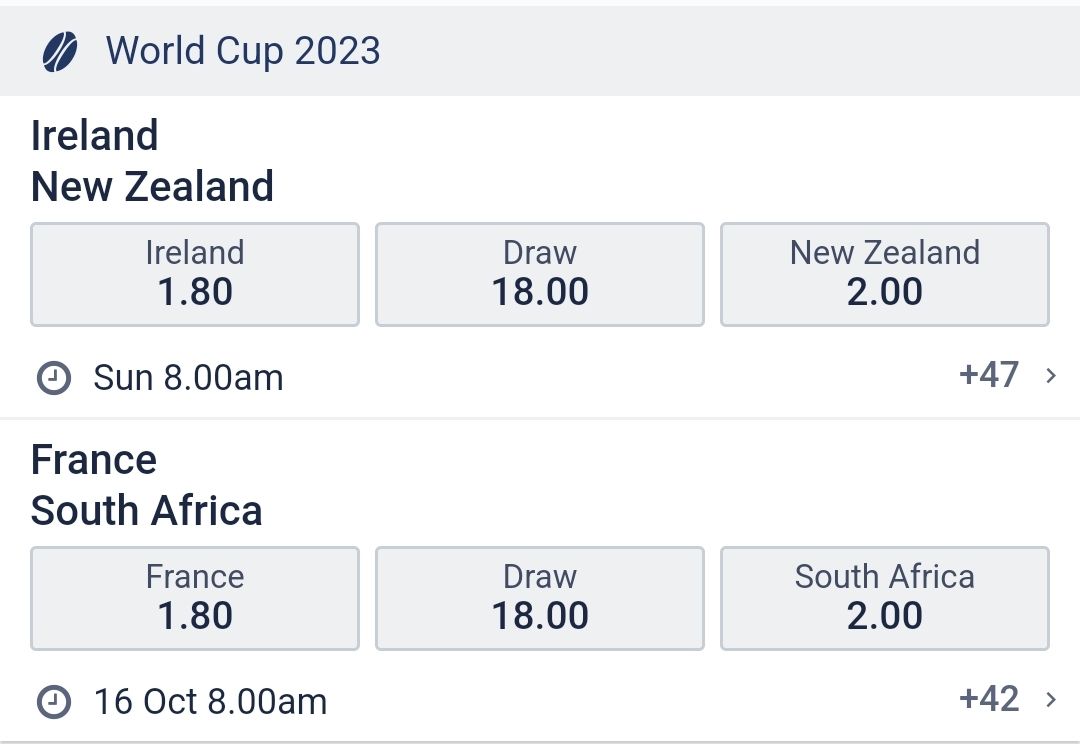
Task: Select Draw for France vs South Africa
Action: point(540,598)
